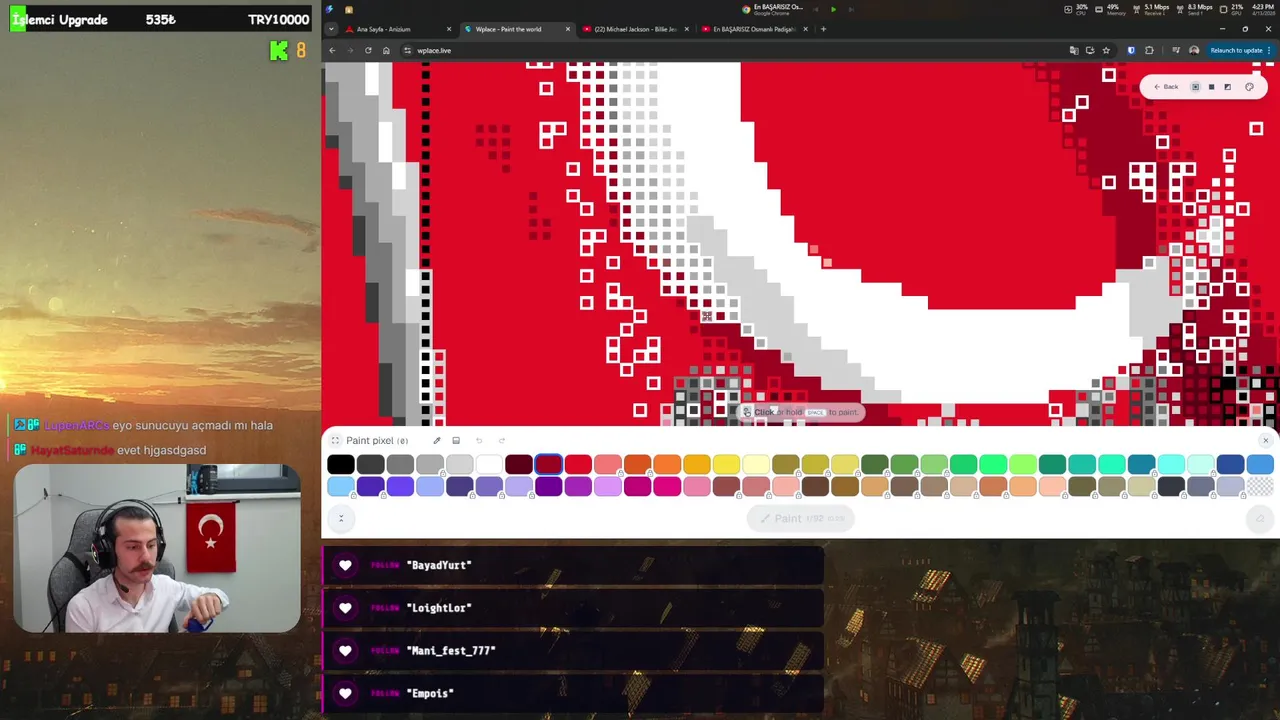Select the solid-square overlay mode icon
Screen dimensions: 1280x720
click(1211, 87)
